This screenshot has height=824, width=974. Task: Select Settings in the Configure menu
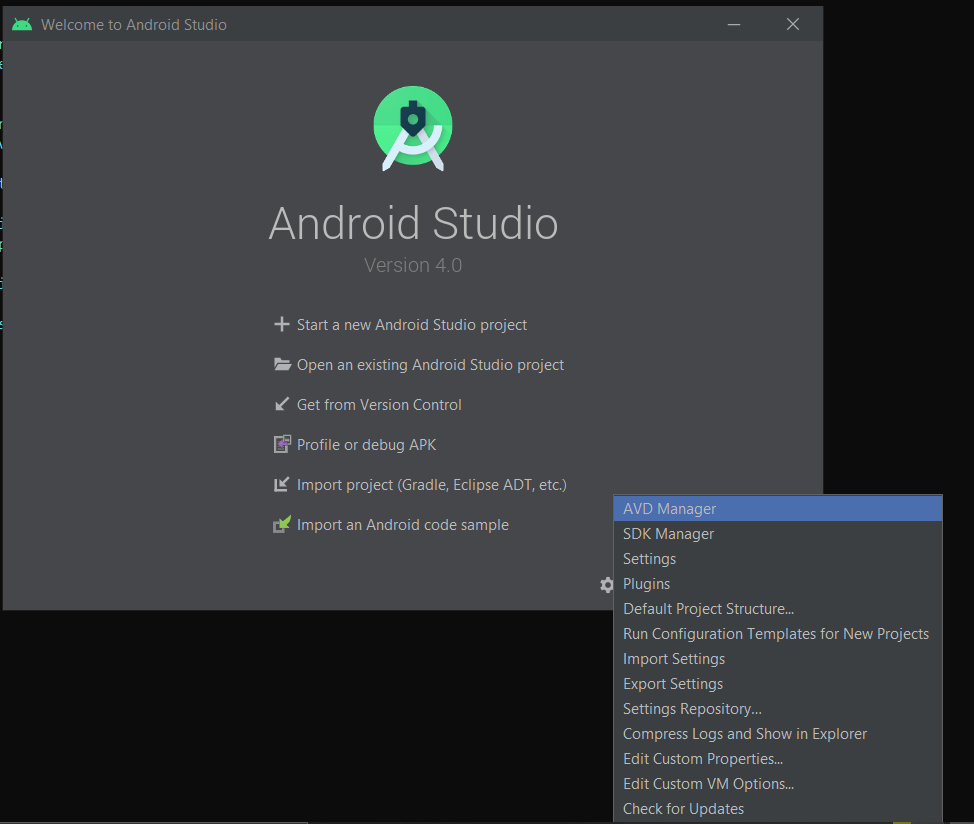click(778, 559)
